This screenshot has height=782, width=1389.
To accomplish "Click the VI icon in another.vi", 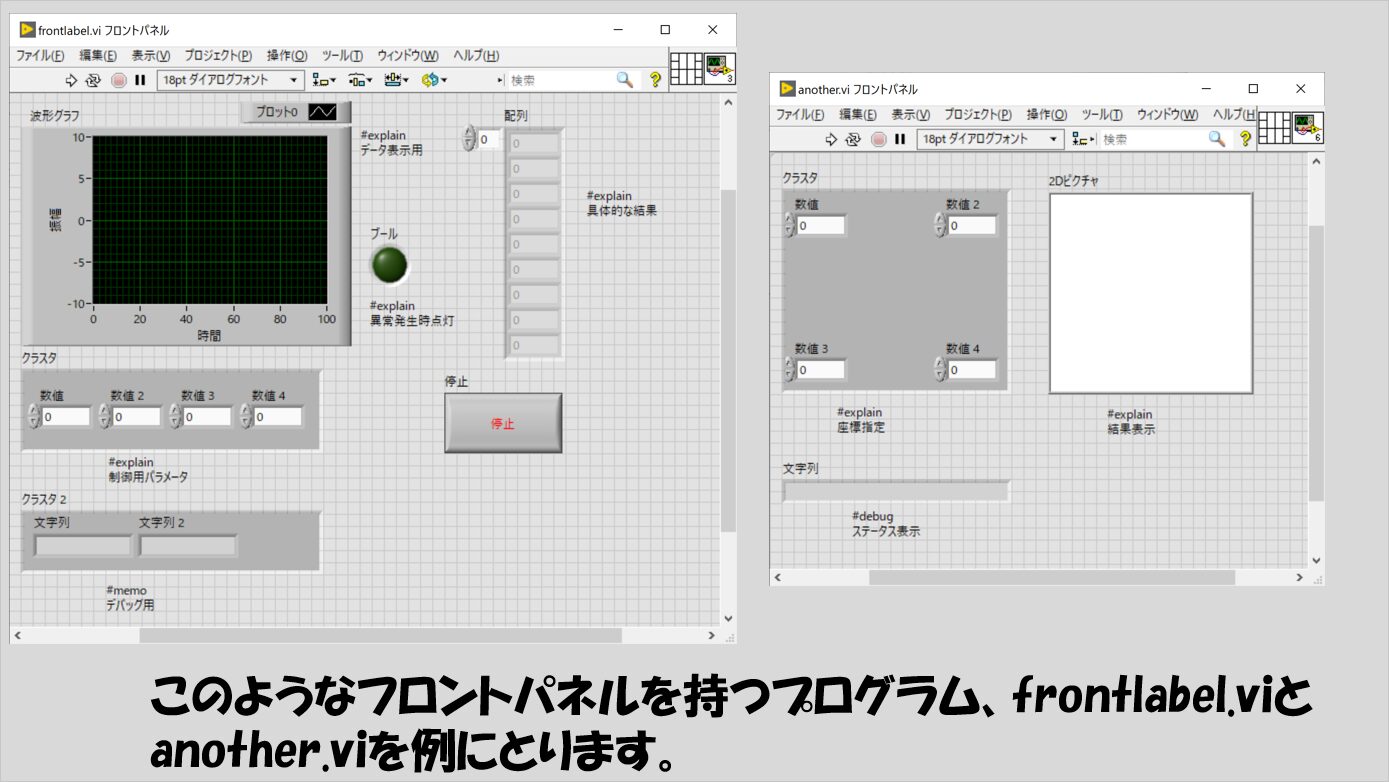I will [x=1308, y=128].
